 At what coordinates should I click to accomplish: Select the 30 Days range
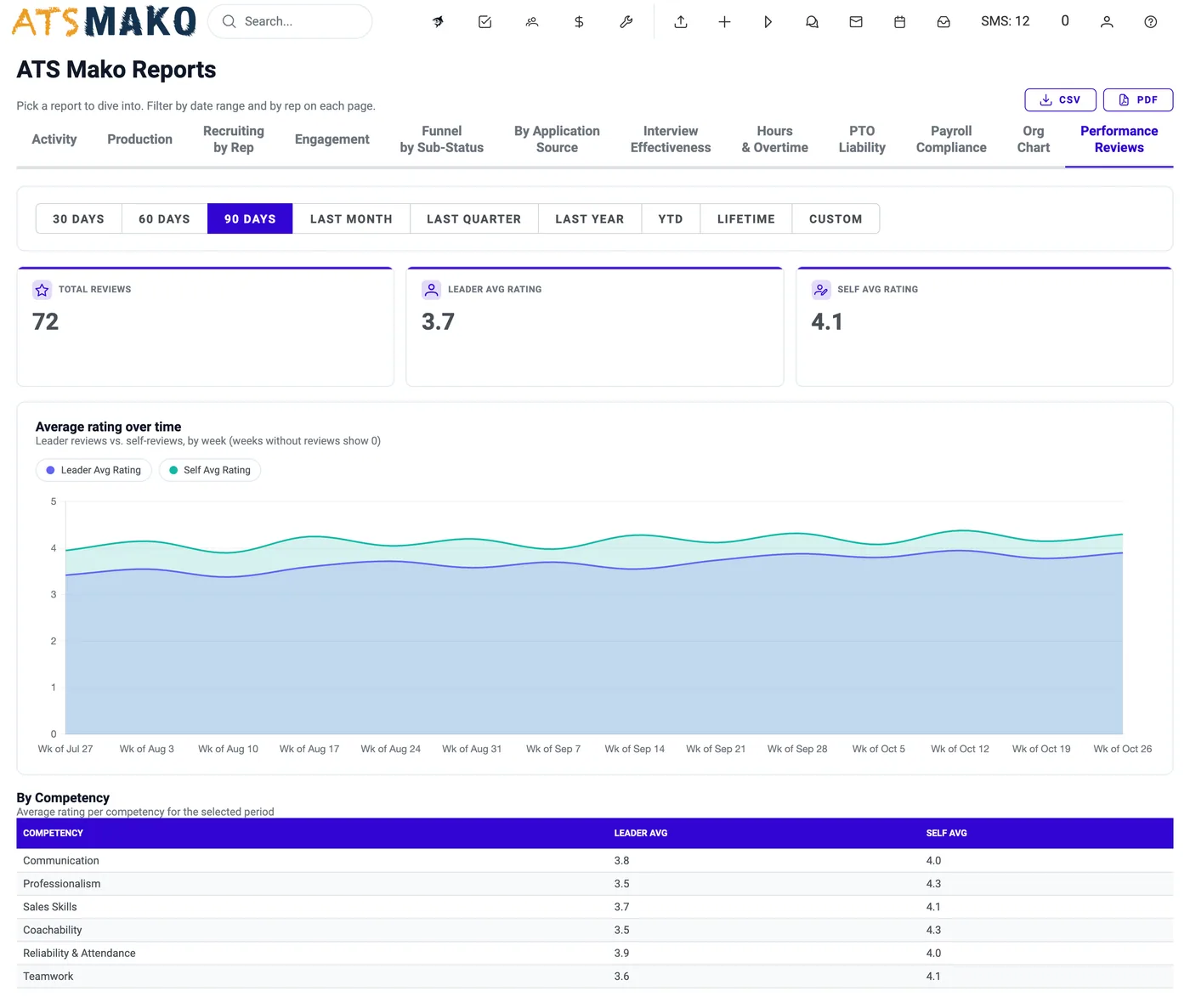78,218
